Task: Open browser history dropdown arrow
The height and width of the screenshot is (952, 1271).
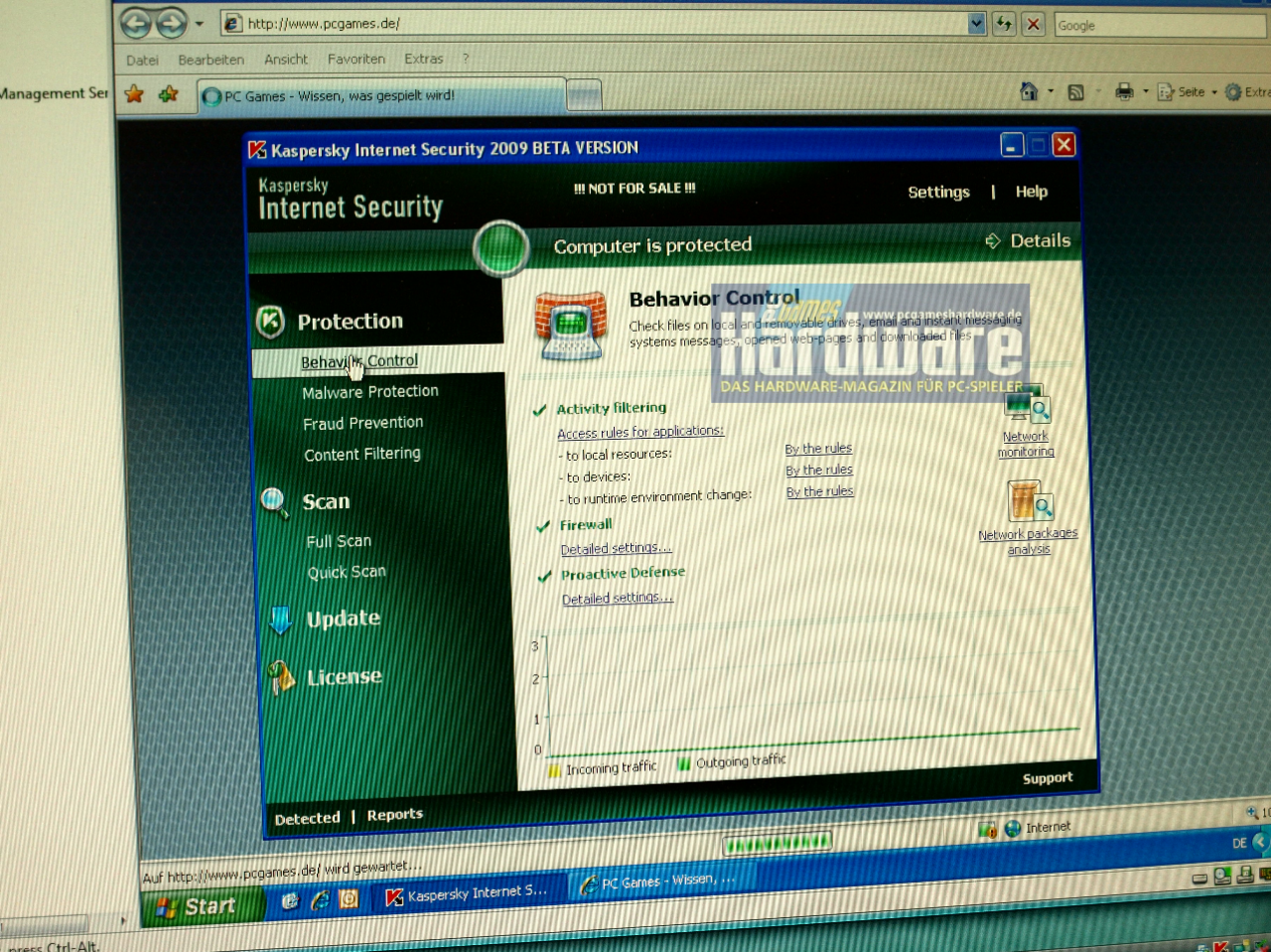Action: (200, 24)
